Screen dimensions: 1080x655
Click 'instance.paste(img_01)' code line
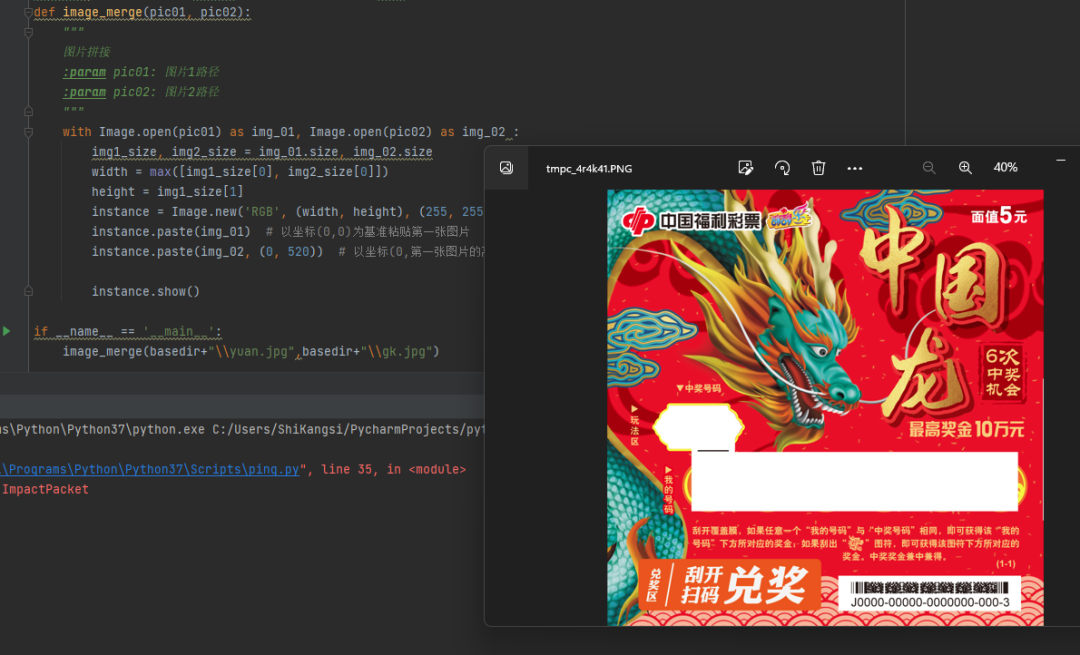click(171, 231)
